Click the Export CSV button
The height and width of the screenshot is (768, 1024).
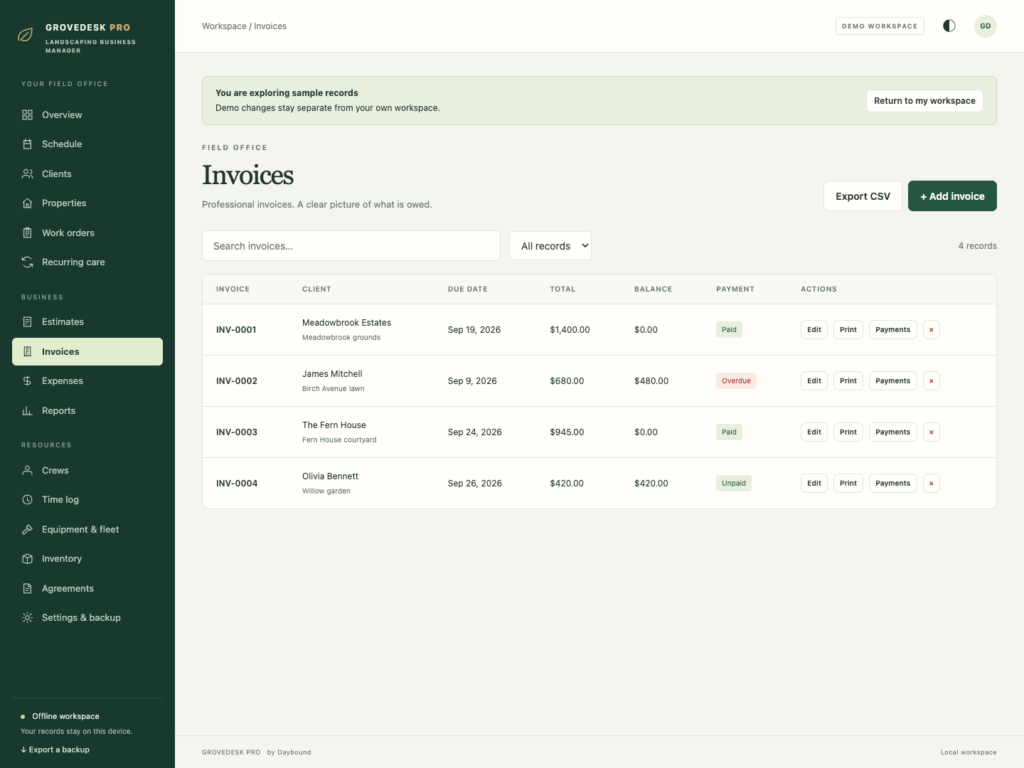tap(863, 196)
